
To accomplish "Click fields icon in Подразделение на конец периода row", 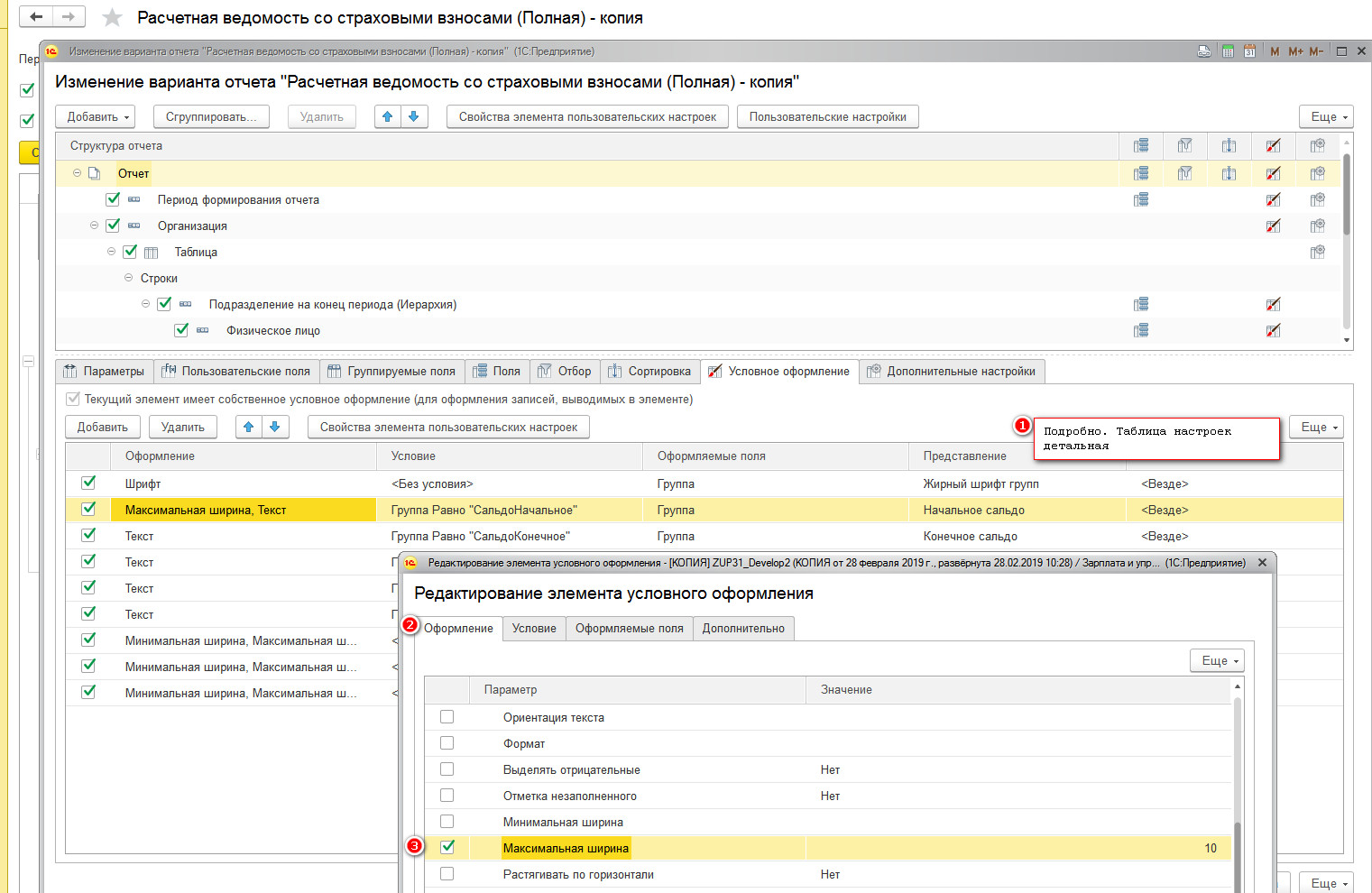I will point(1141,304).
